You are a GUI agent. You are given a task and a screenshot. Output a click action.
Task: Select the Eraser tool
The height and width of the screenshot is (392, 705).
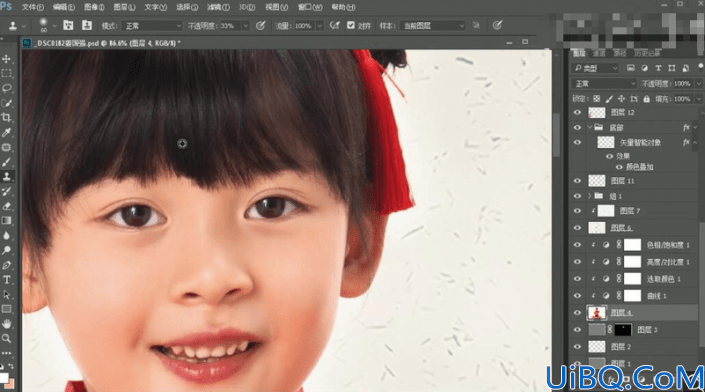[x=7, y=206]
